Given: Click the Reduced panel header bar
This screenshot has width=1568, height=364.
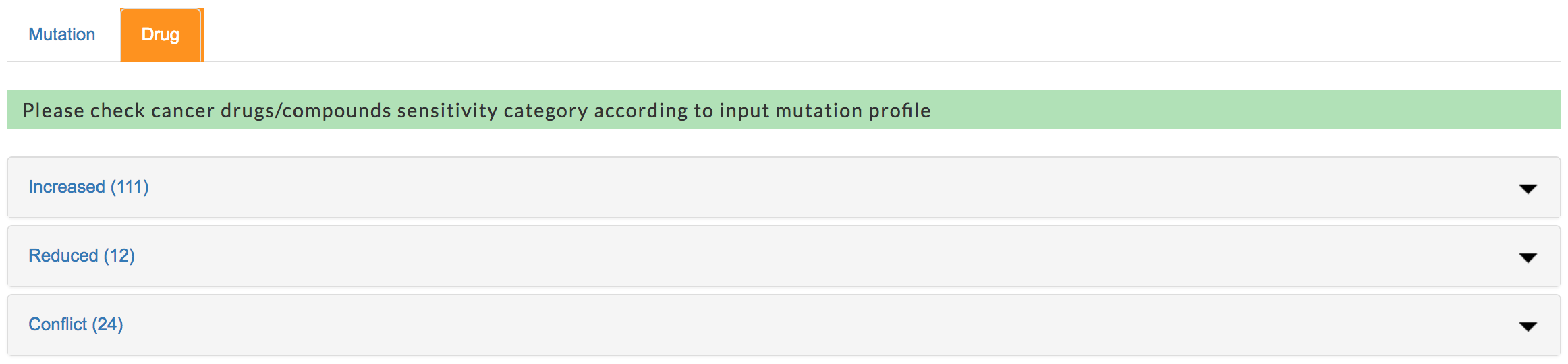Looking at the screenshot, I should [783, 256].
